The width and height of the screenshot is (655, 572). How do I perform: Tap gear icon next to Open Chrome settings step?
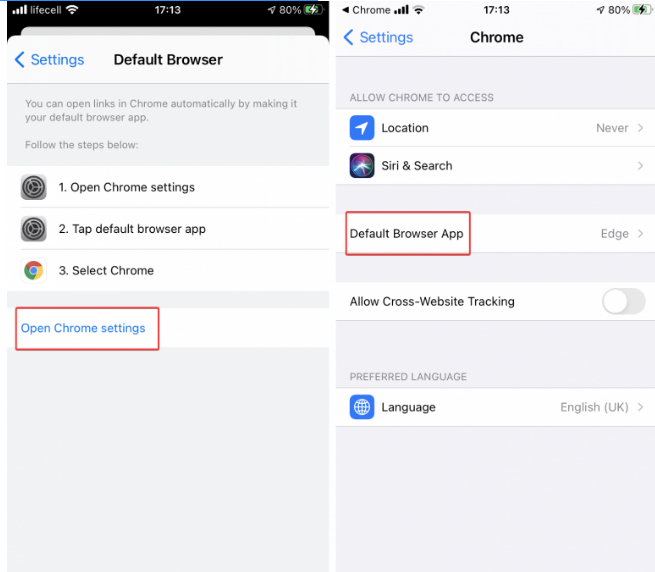point(33,187)
